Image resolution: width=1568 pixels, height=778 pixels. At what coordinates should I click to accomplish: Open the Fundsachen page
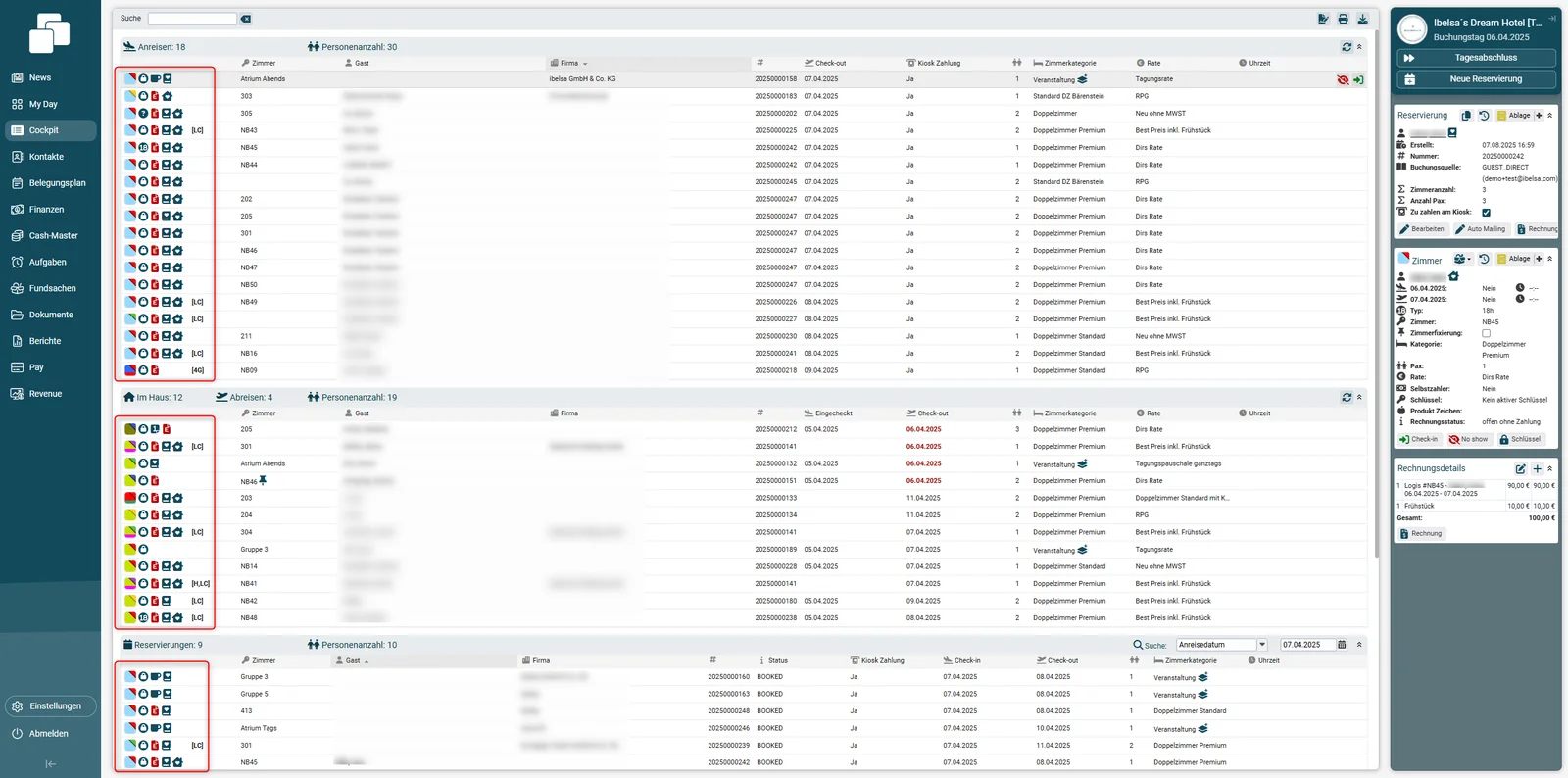click(52, 289)
